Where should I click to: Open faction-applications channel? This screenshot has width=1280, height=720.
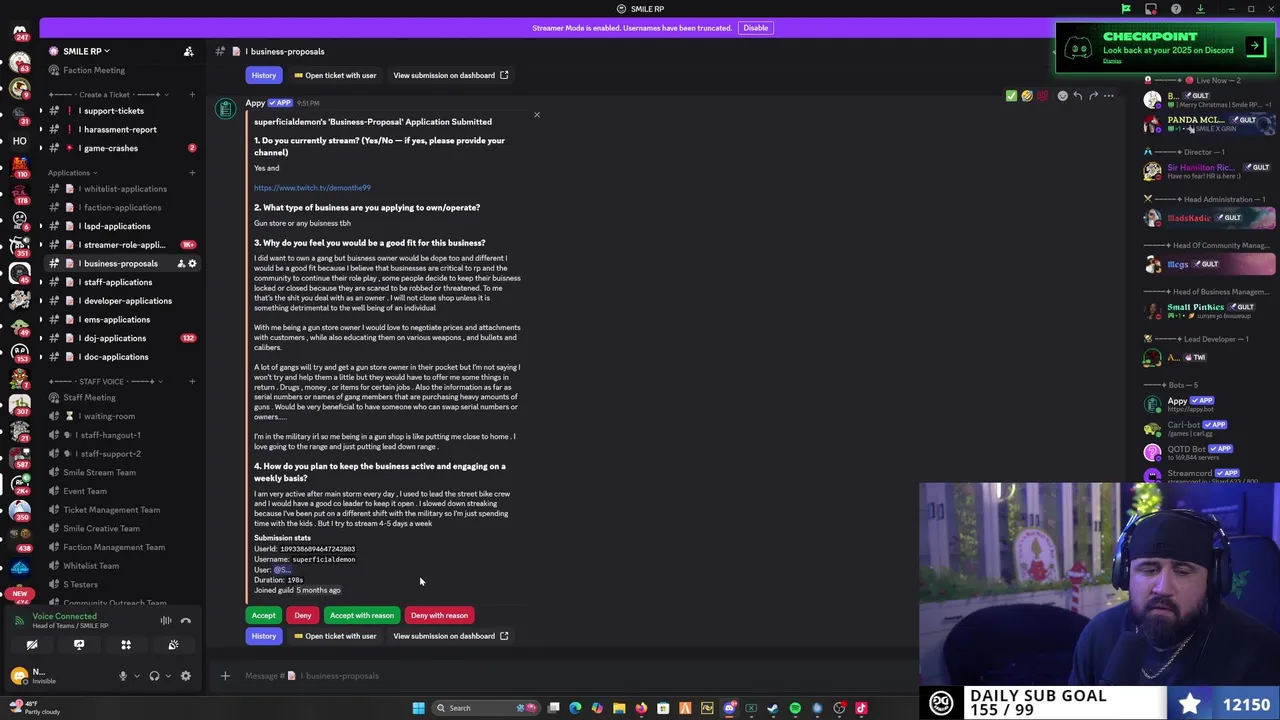pyautogui.click(x=120, y=207)
